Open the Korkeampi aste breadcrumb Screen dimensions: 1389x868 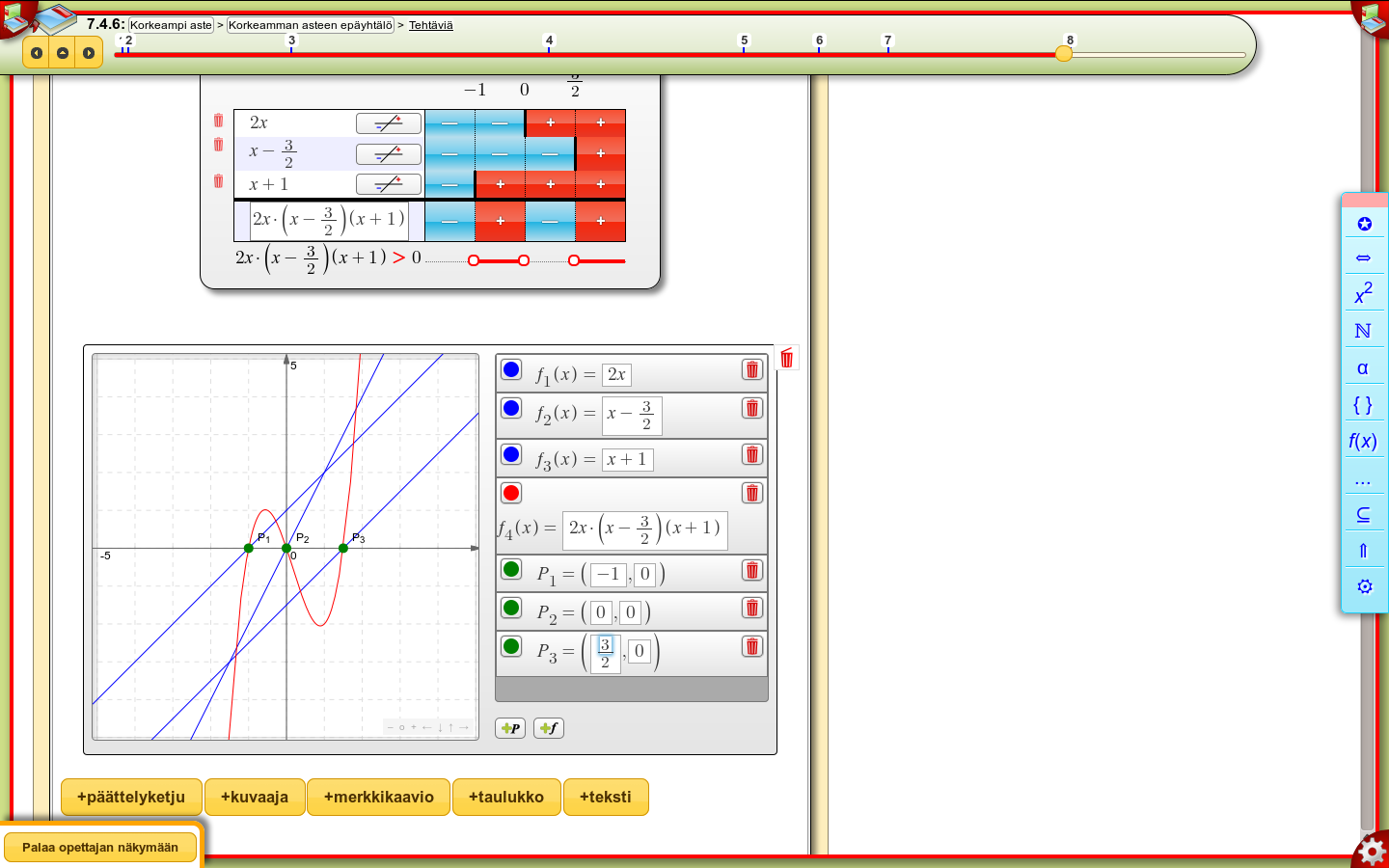171,25
